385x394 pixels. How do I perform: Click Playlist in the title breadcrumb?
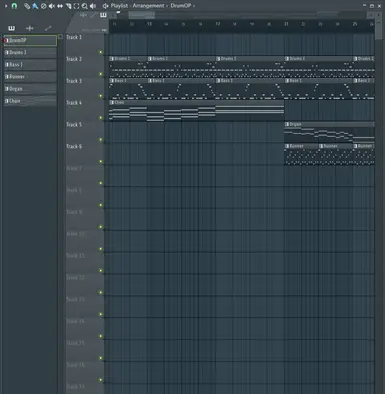(x=119, y=6)
